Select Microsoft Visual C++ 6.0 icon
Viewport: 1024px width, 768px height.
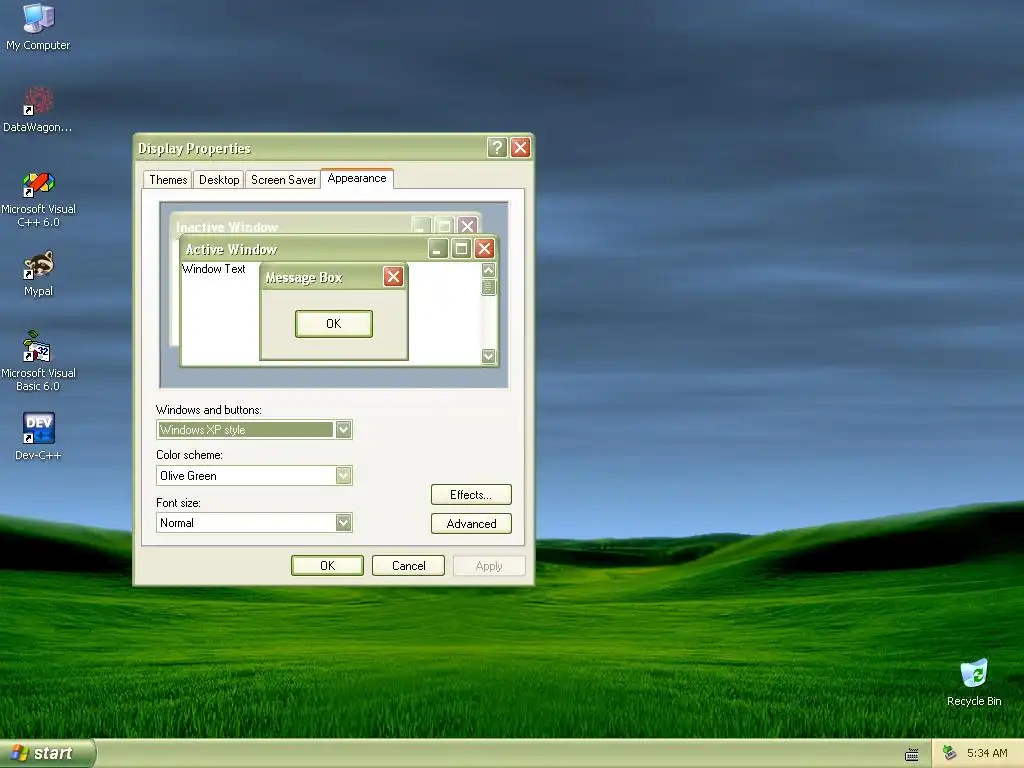point(38,199)
